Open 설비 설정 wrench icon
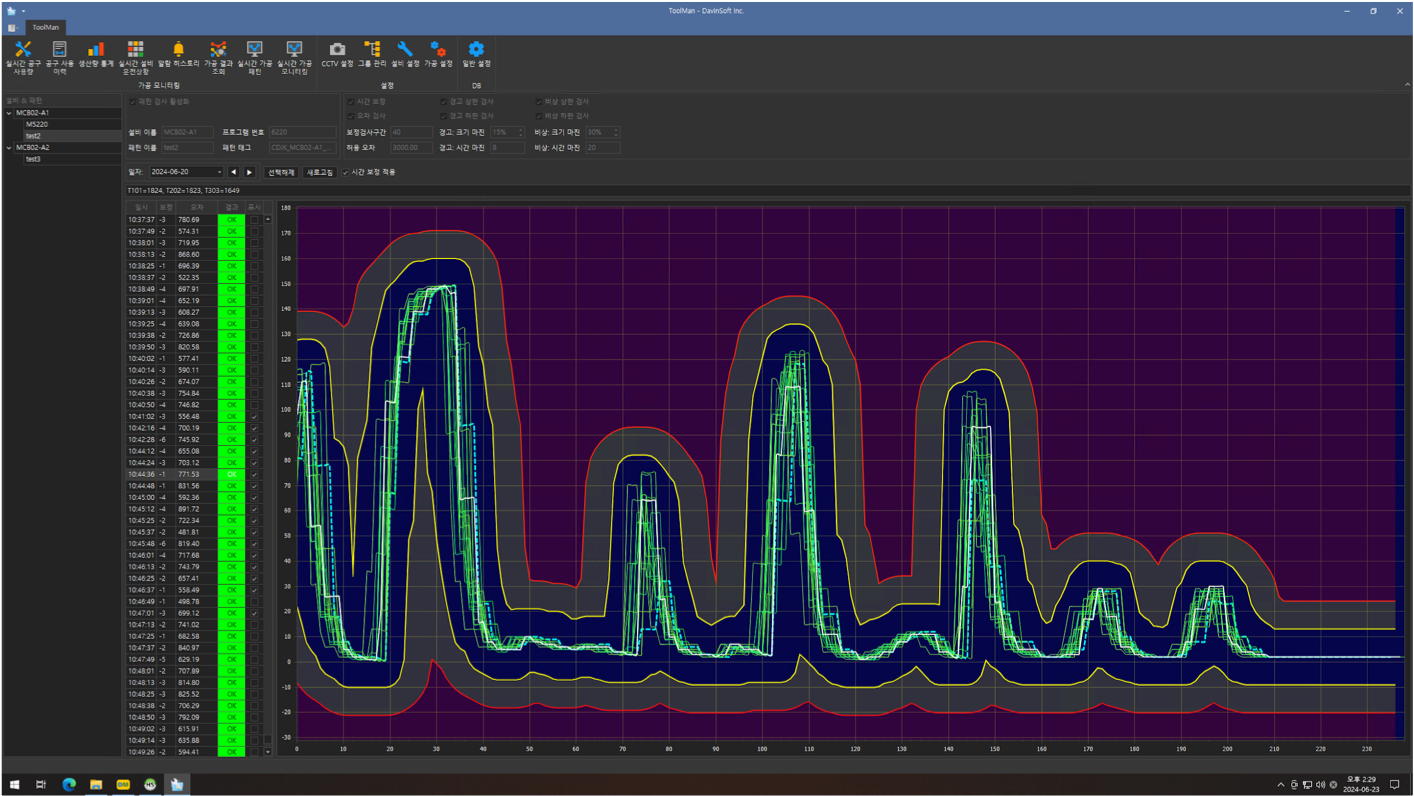The image size is (1414, 796). point(405,54)
